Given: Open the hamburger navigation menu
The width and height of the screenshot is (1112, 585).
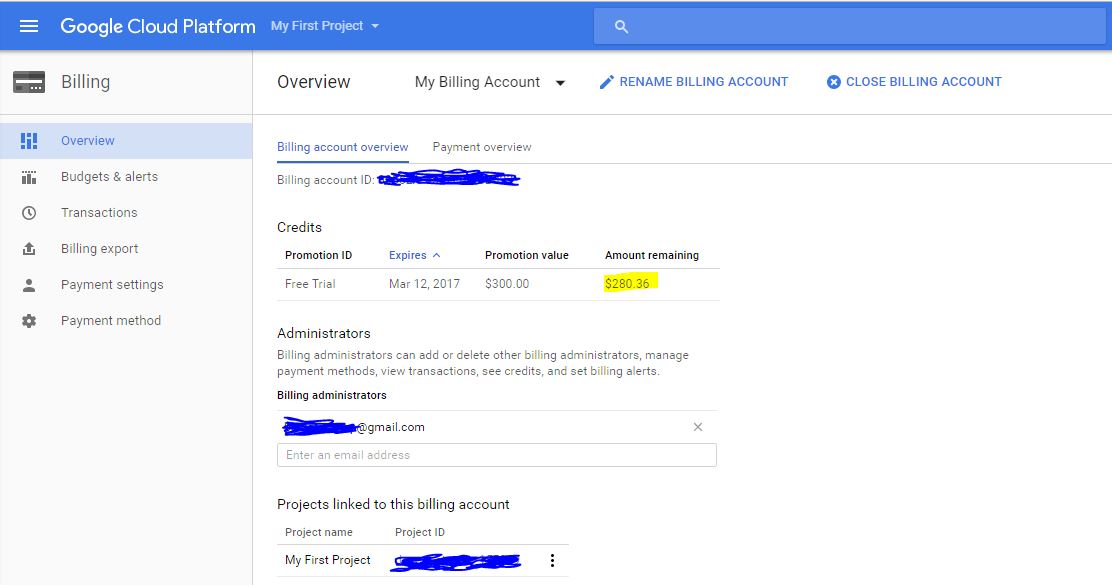Looking at the screenshot, I should (29, 26).
